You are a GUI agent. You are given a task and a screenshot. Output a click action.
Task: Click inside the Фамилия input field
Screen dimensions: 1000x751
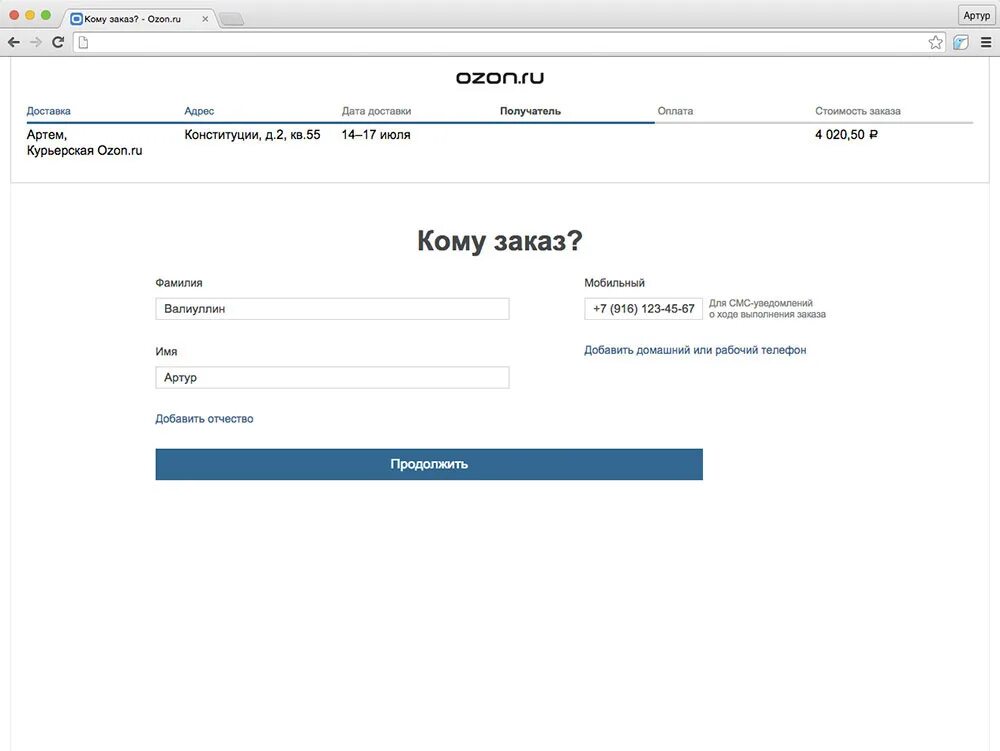[x=332, y=308]
